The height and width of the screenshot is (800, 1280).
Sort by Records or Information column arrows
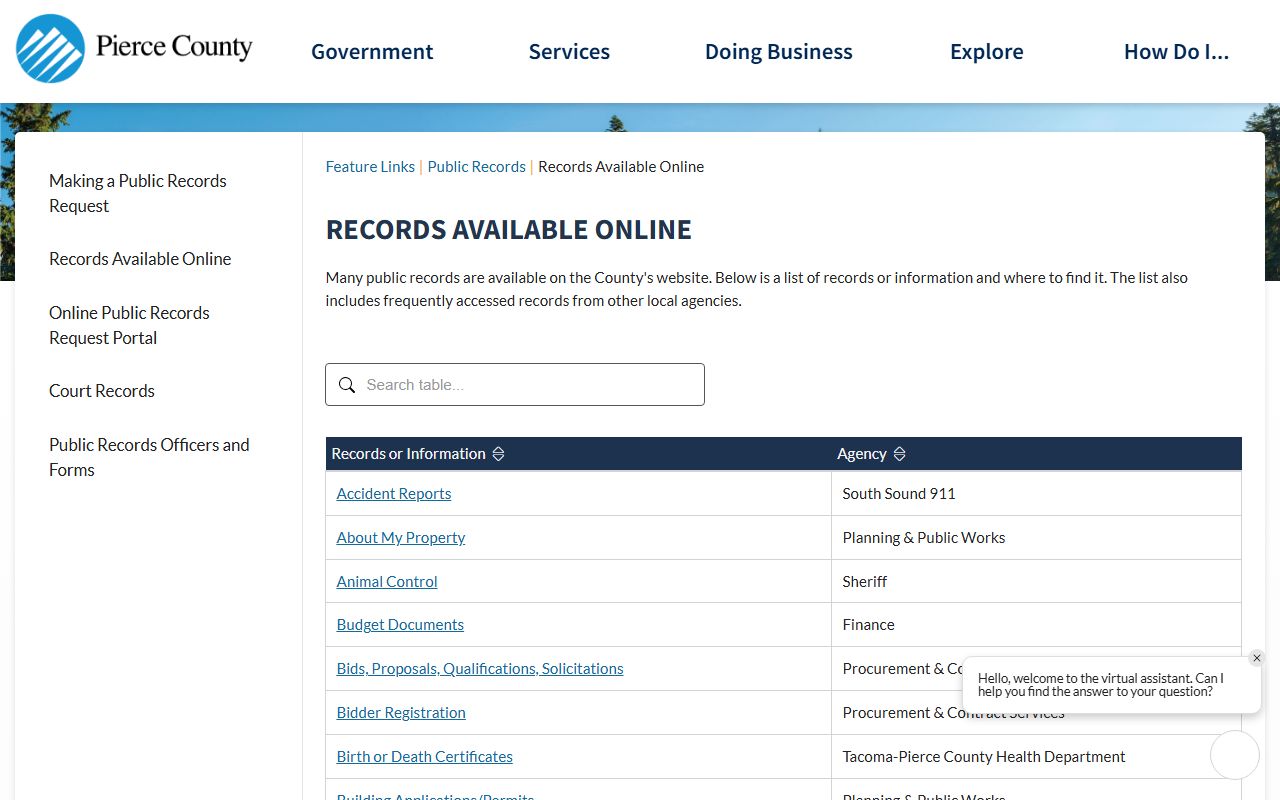(498, 454)
